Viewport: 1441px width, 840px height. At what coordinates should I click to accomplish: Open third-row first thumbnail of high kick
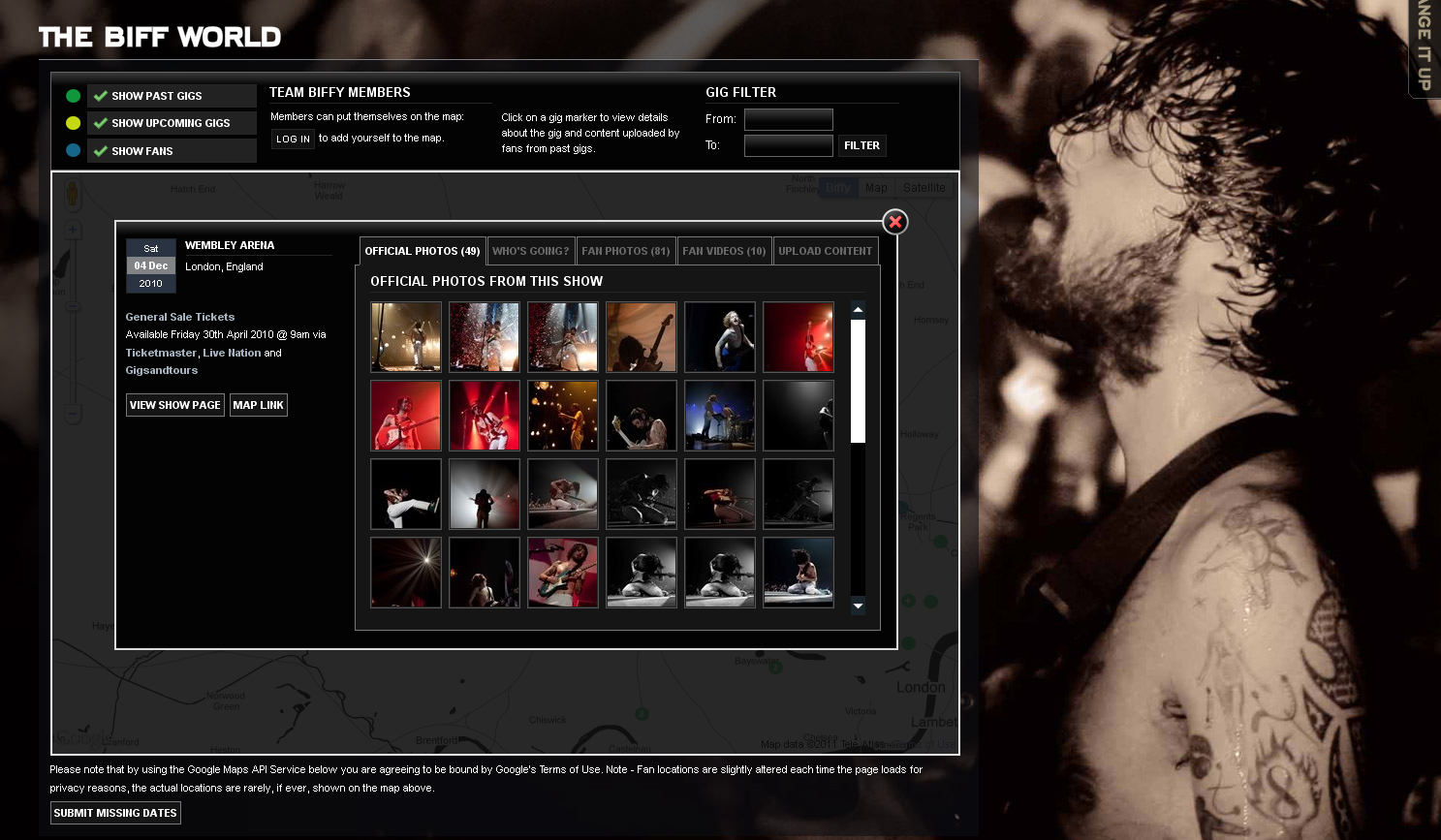pos(406,494)
